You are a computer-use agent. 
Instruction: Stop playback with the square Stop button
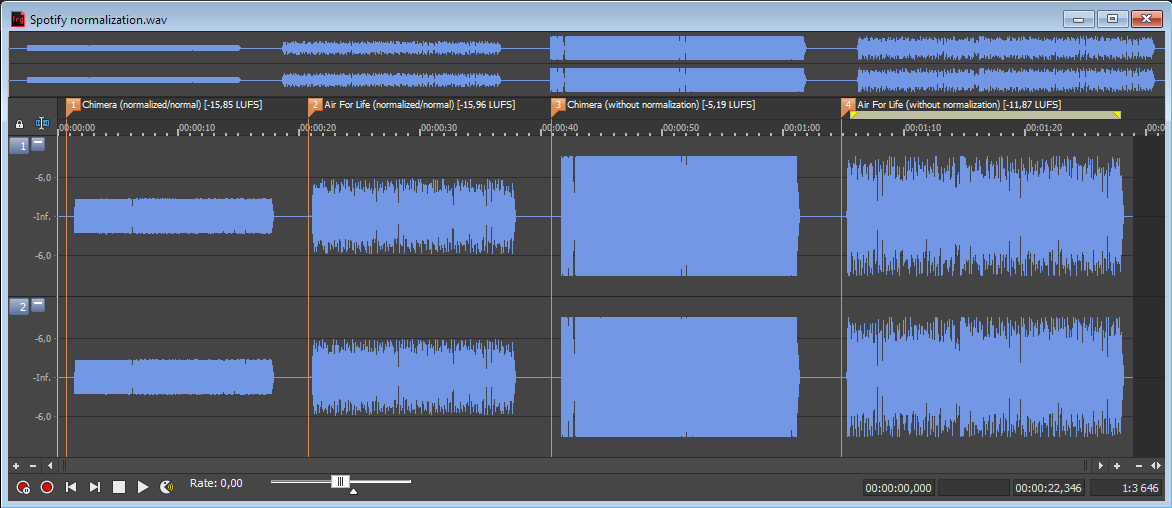click(x=119, y=487)
